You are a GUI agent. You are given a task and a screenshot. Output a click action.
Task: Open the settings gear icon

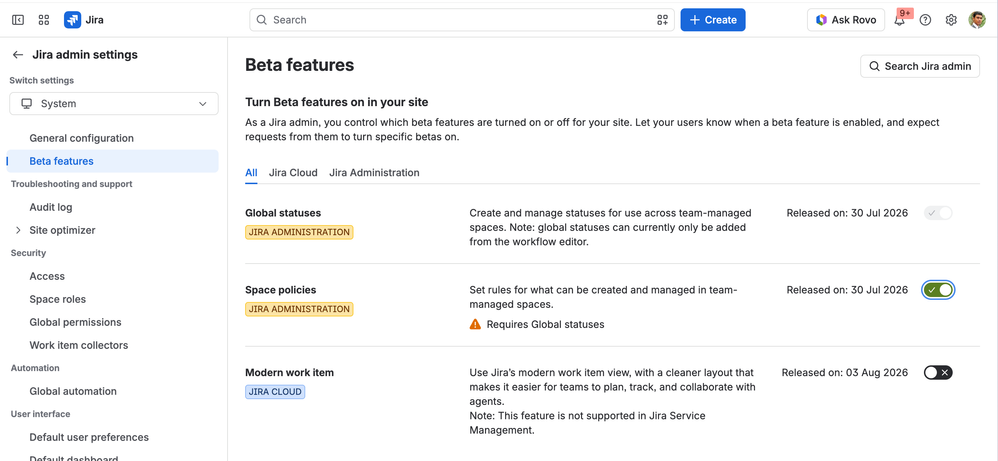(x=951, y=20)
